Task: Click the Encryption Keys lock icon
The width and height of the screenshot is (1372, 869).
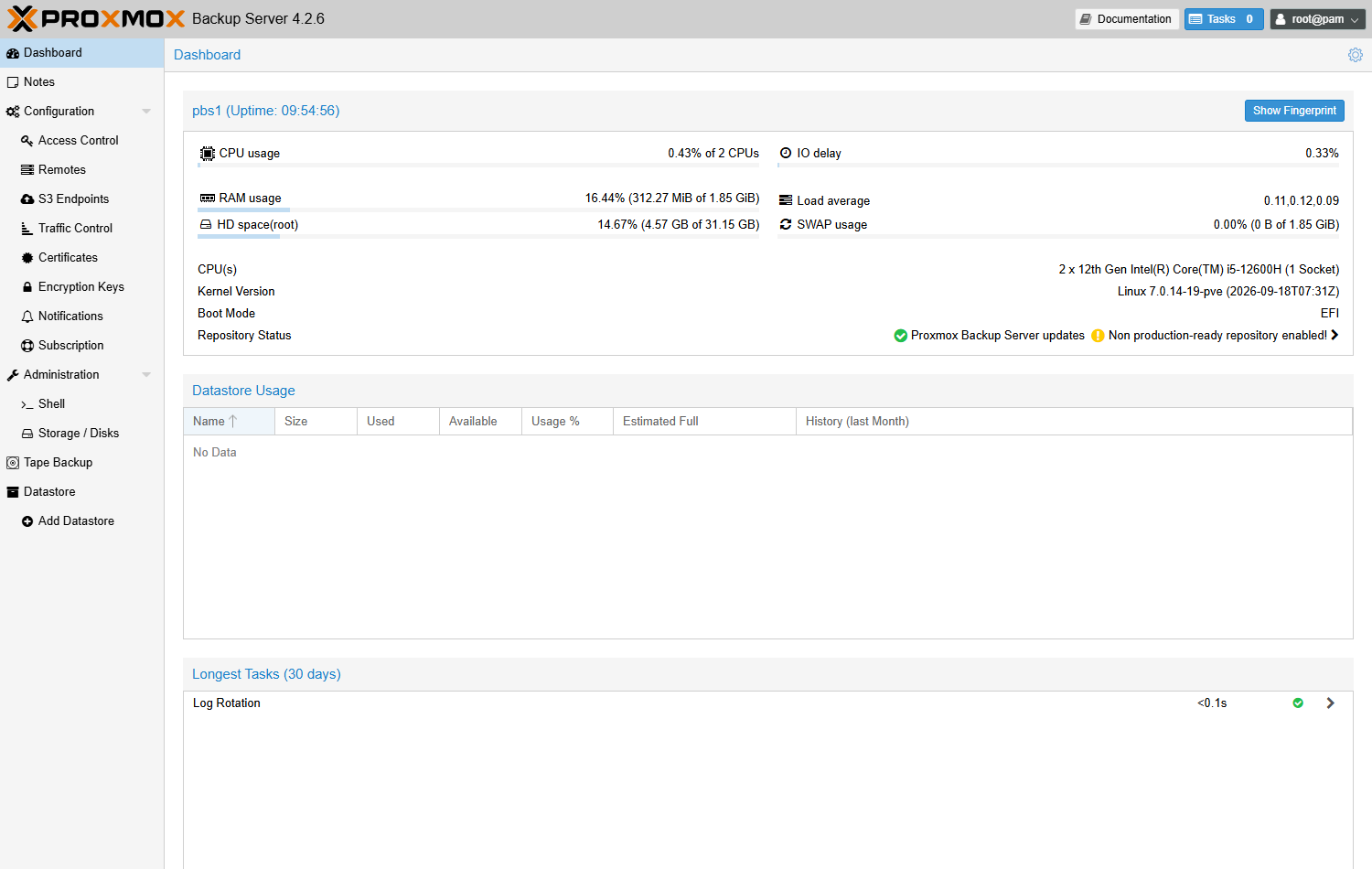Action: pyautogui.click(x=27, y=287)
